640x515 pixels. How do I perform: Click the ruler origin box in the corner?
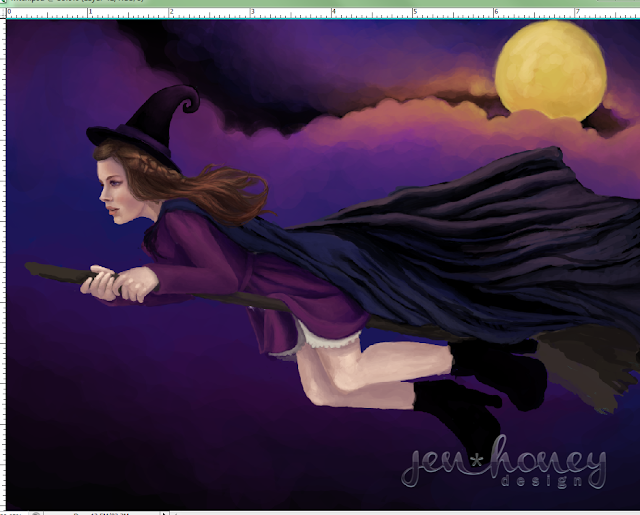tap(3, 13)
